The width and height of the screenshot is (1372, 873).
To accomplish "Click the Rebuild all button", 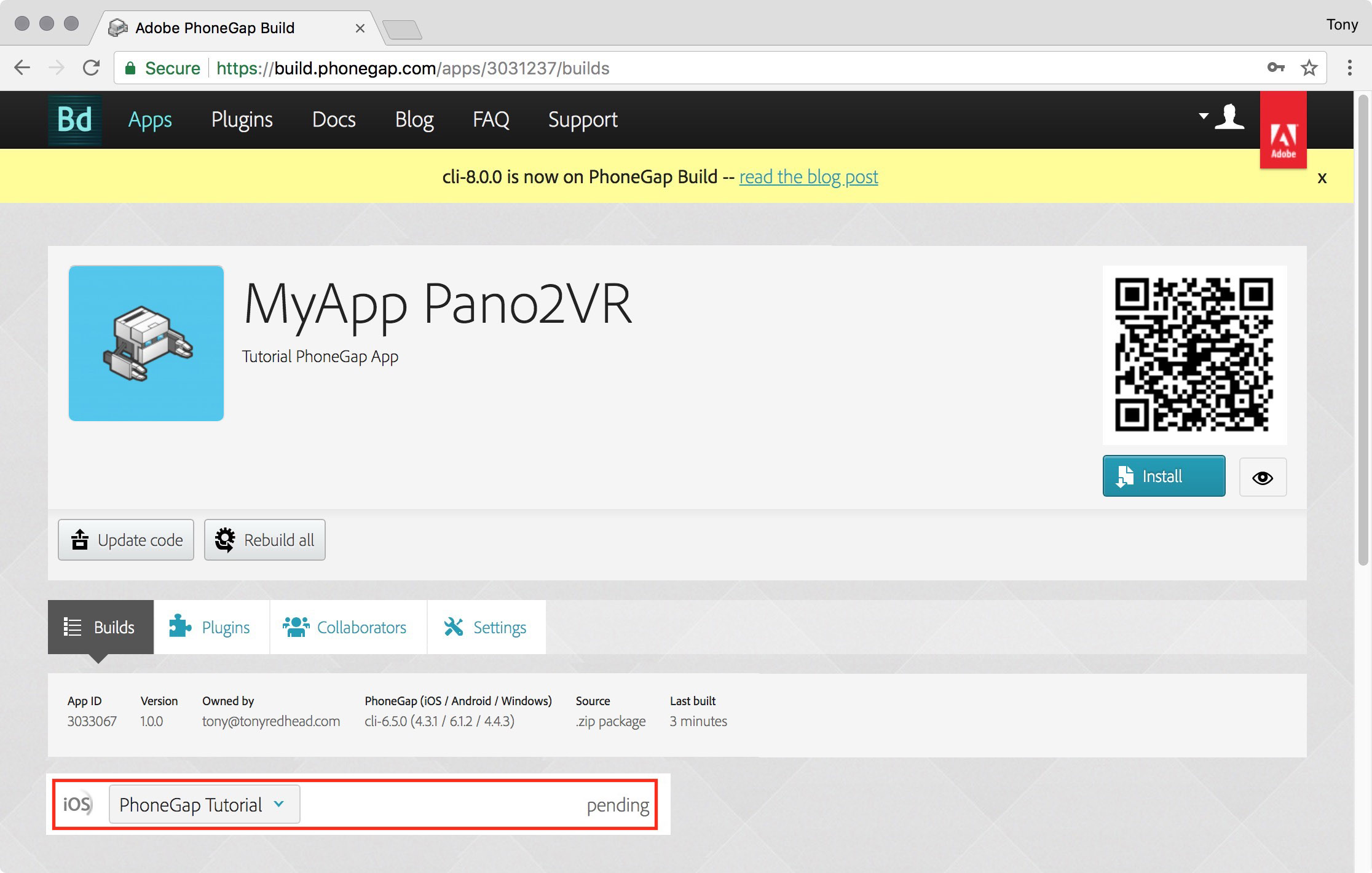I will click(x=265, y=540).
